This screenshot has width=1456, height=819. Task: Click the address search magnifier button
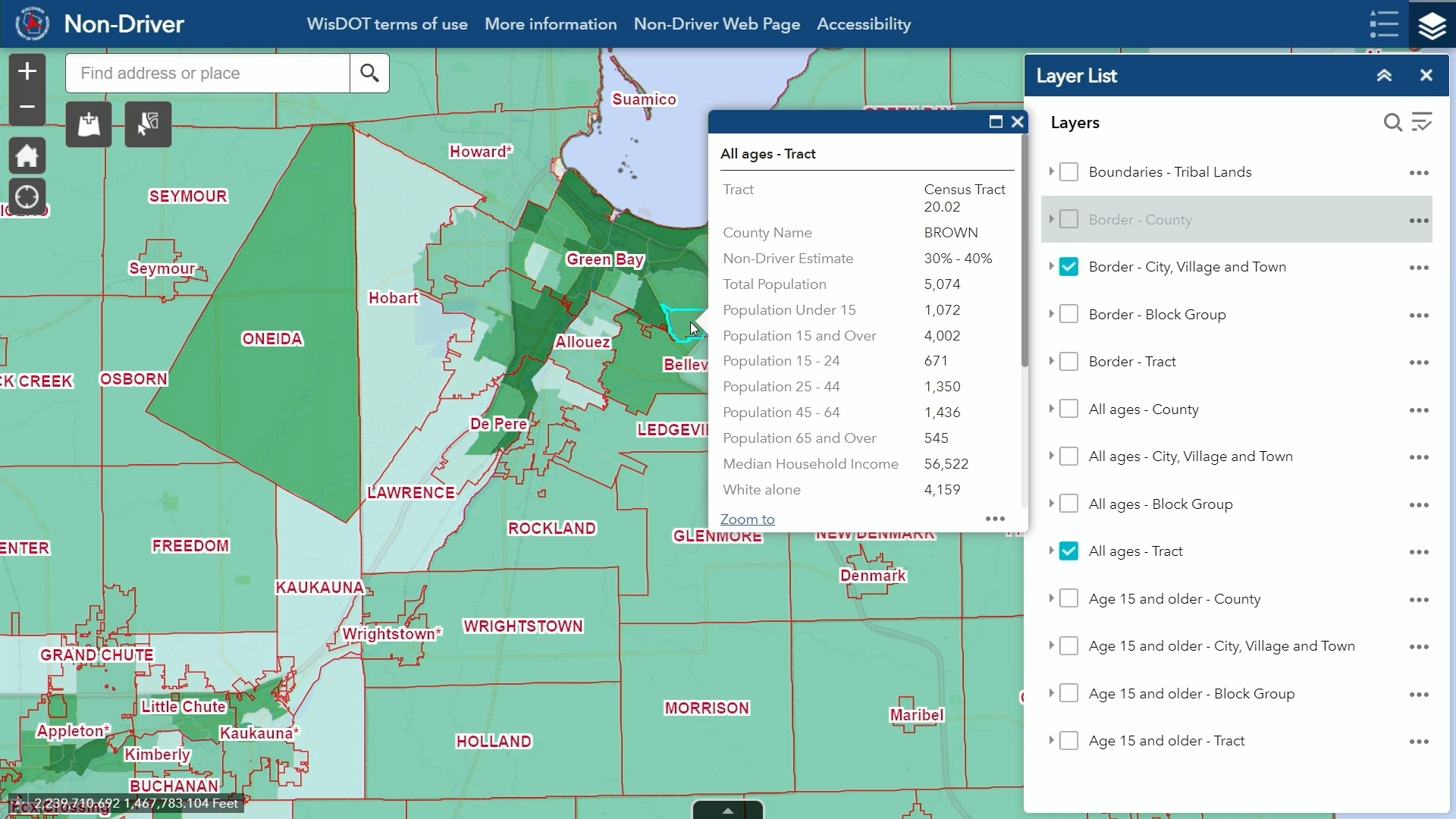tap(369, 73)
